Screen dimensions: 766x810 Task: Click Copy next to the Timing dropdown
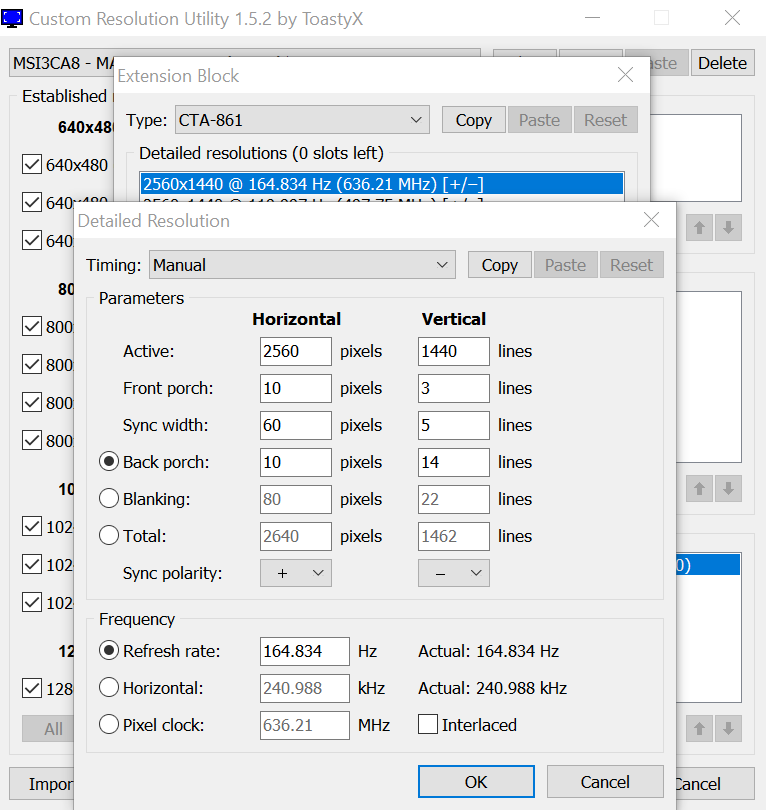tap(499, 265)
